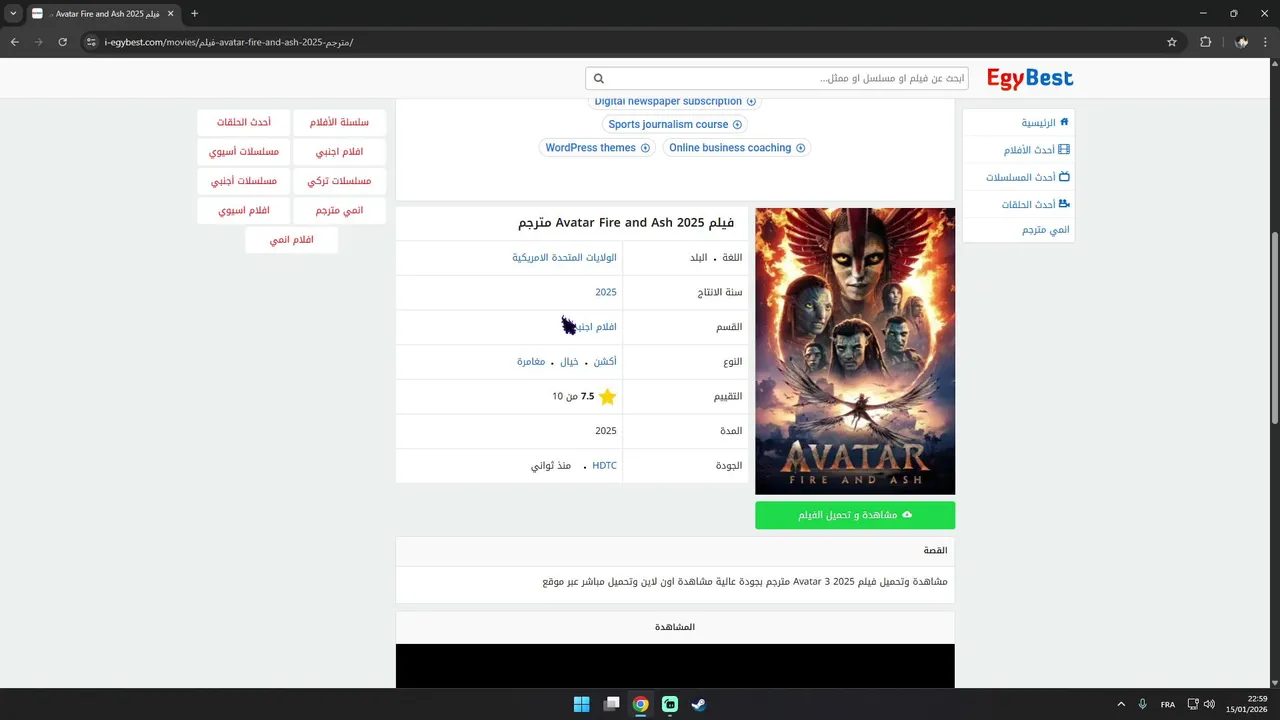Click the home icon beside الرئيسية
The image size is (1280, 720).
(x=1064, y=122)
